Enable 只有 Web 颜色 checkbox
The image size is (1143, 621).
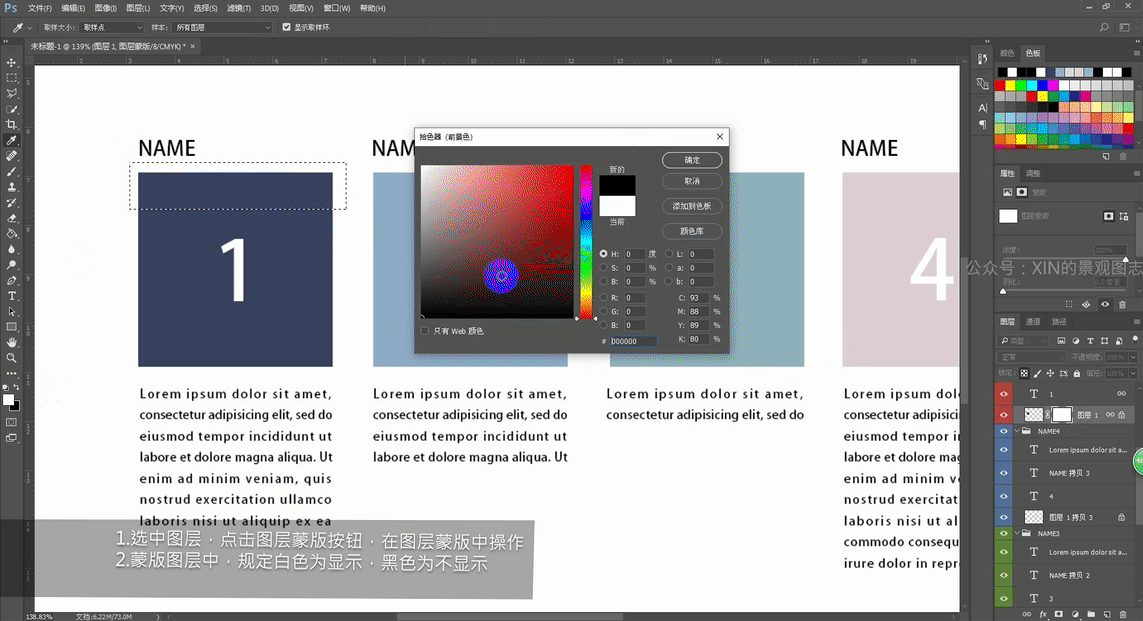(x=425, y=331)
